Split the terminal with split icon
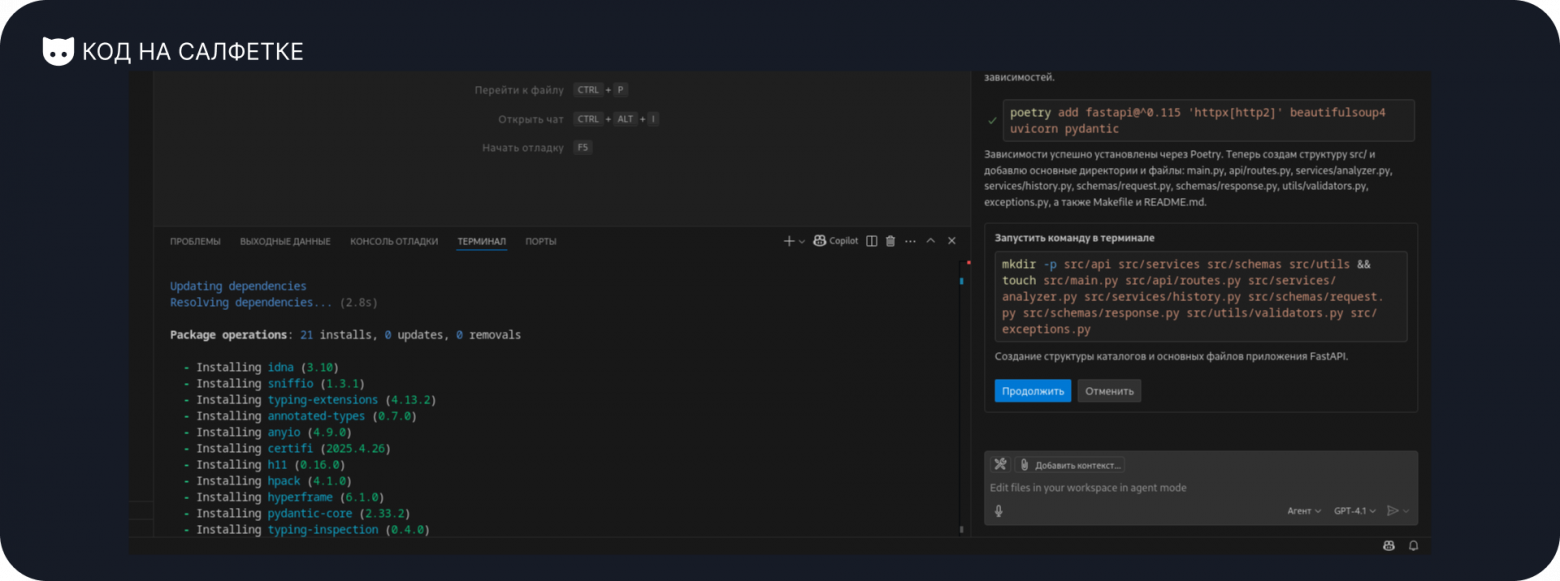The width and height of the screenshot is (1560, 581). click(871, 241)
